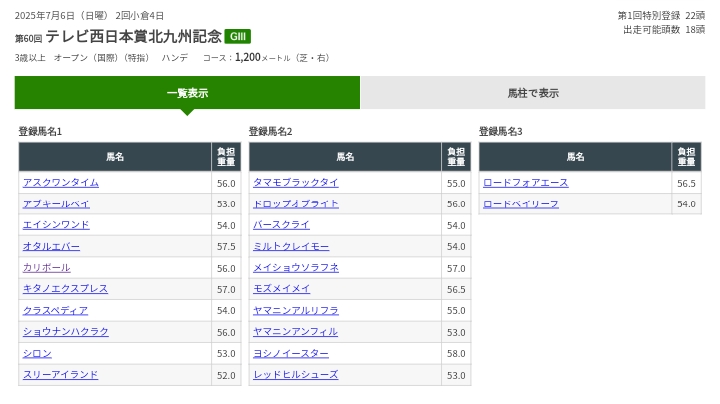Open the メイショウソラフネ horse page

point(296,268)
